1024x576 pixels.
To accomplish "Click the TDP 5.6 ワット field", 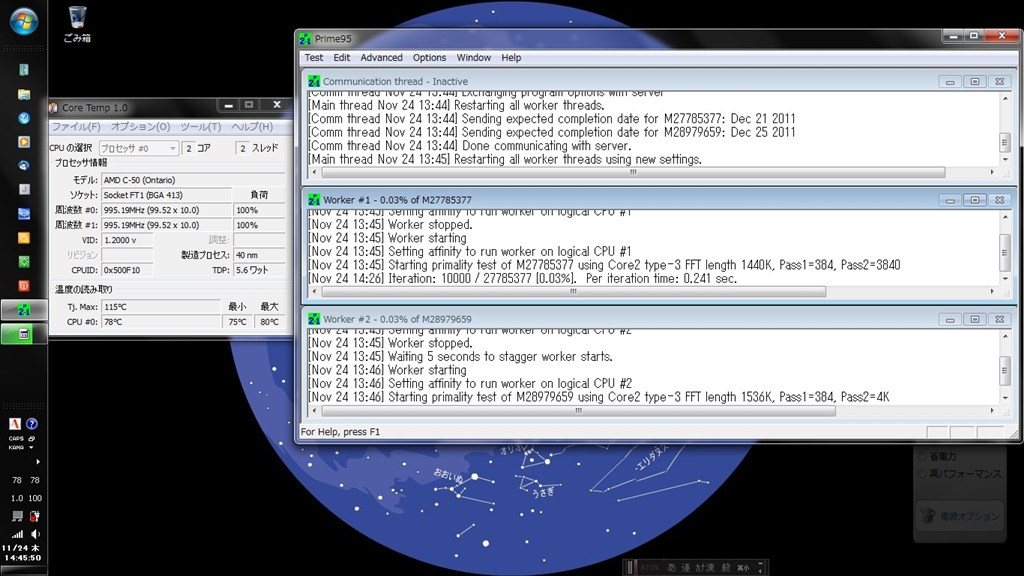I will [259, 270].
